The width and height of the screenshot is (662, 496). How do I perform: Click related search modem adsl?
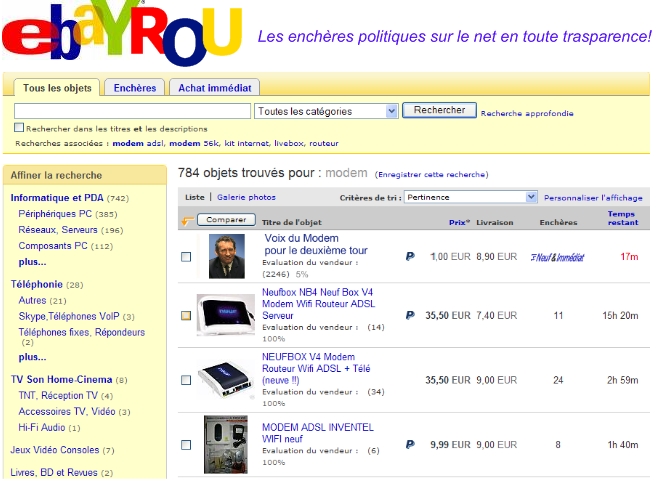(138, 144)
